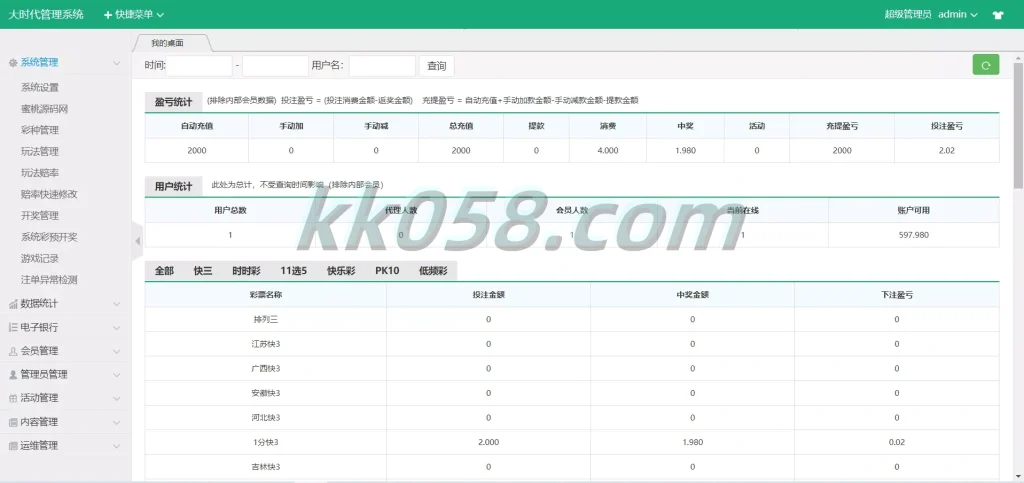Screen dimensions: 1024x483
Task: Open 系统彩预开奖 in the sidebar
Action: point(49,237)
